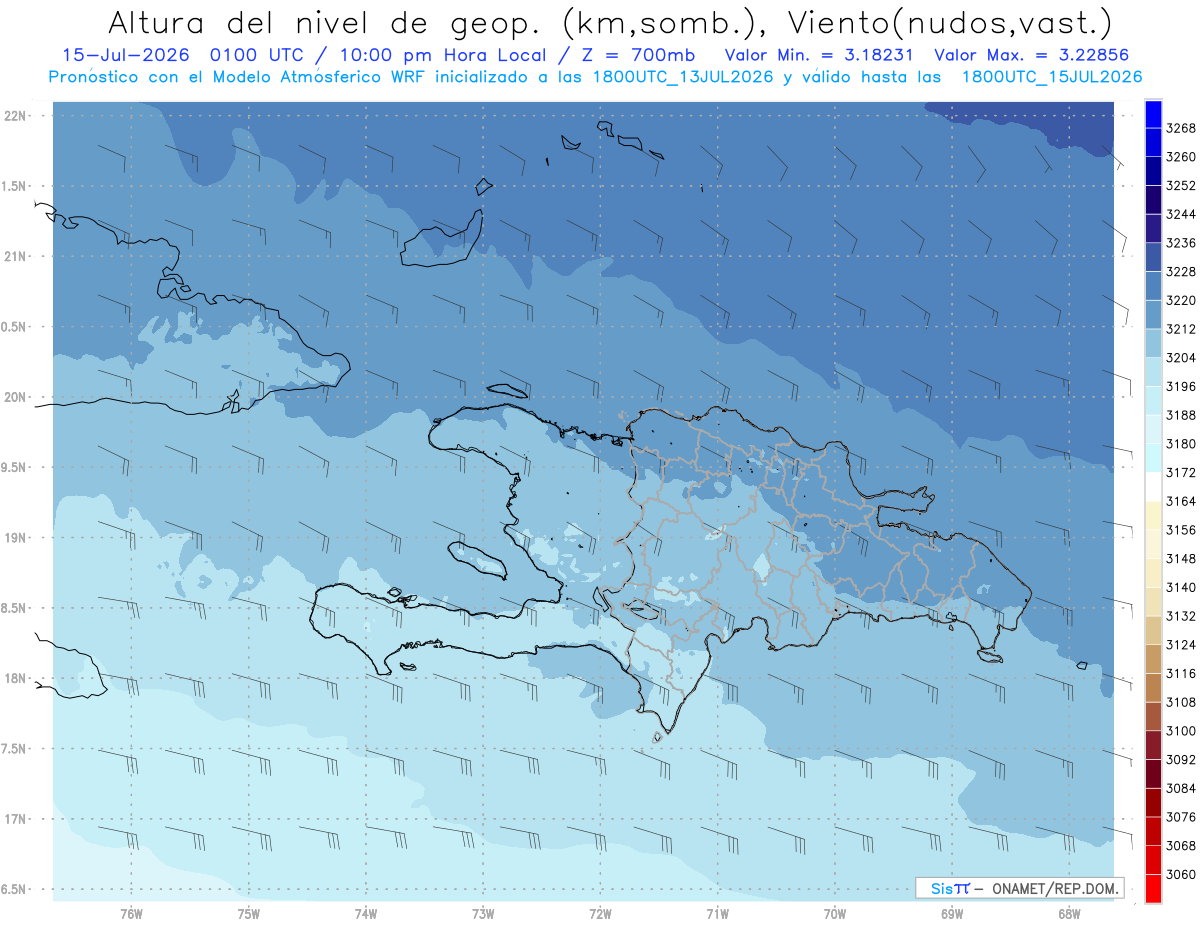
Task: Pick the colorbar swatch between 3220 and 3228
Action: tap(1152, 286)
